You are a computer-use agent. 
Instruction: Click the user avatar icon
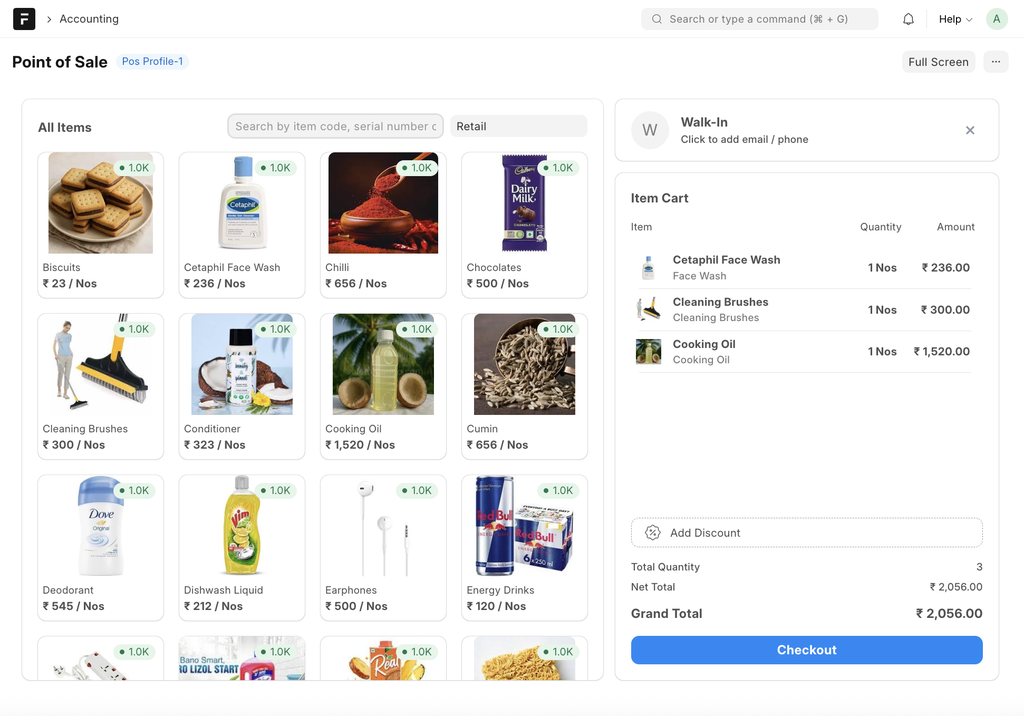pyautogui.click(x=996, y=19)
